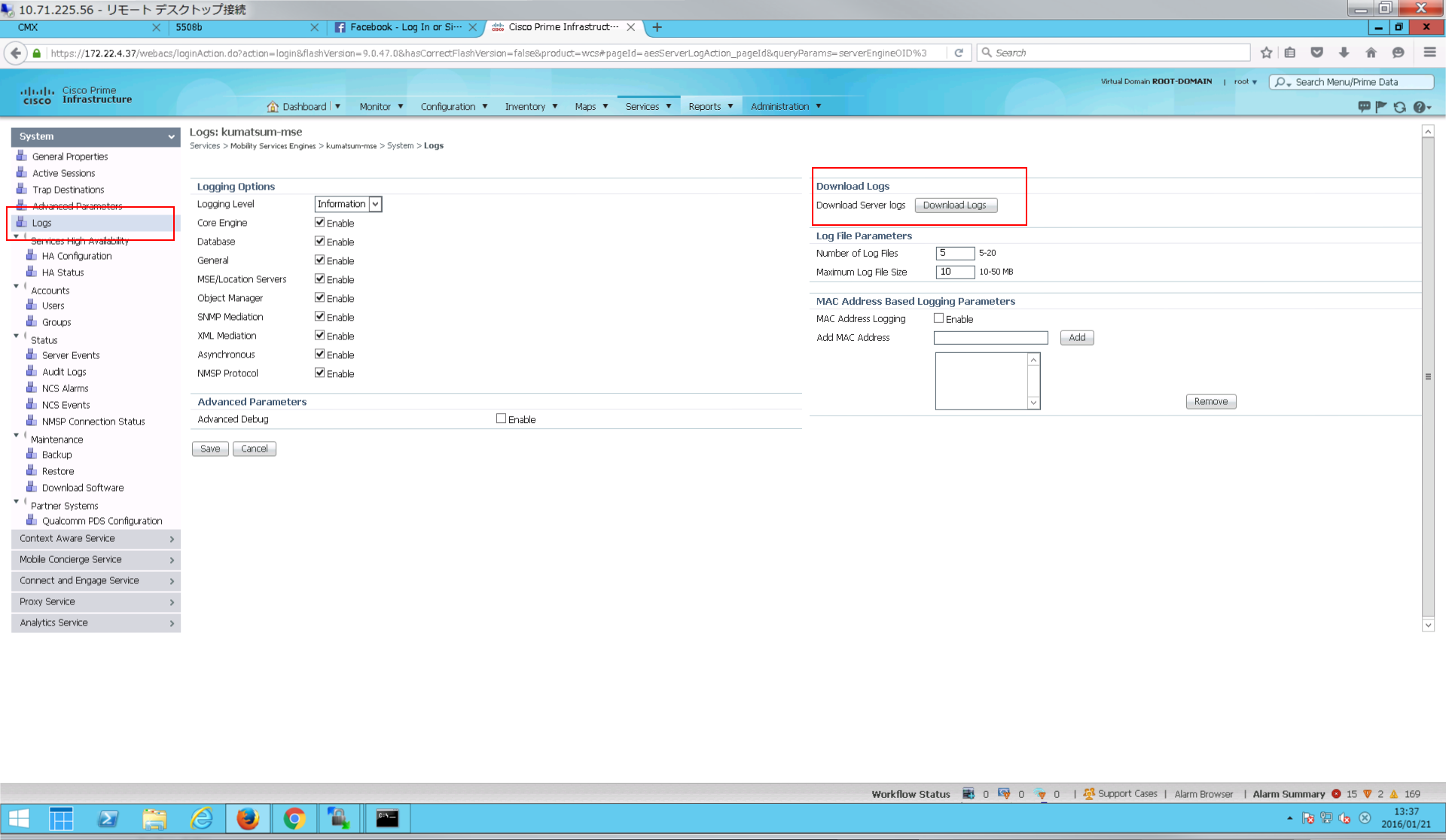Click the flag icon in Prime header
Screen dimensions: 1446x840
click(x=1381, y=107)
